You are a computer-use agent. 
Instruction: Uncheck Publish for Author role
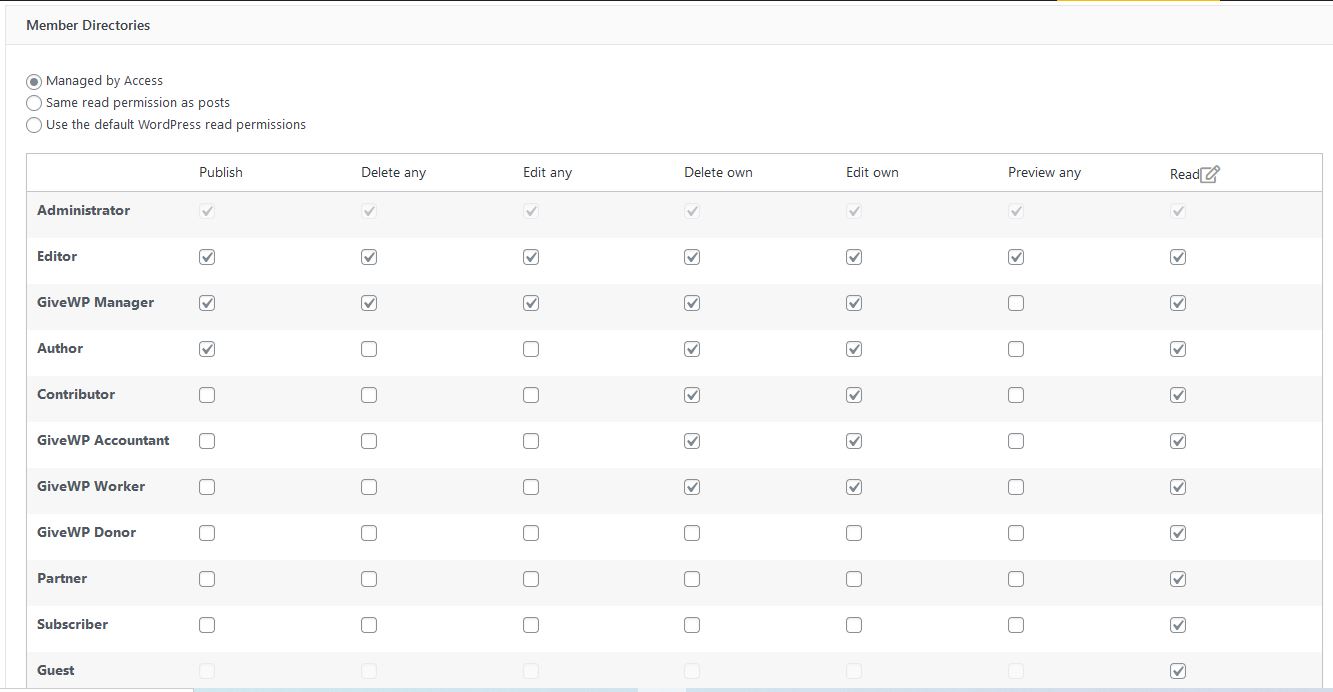click(207, 349)
